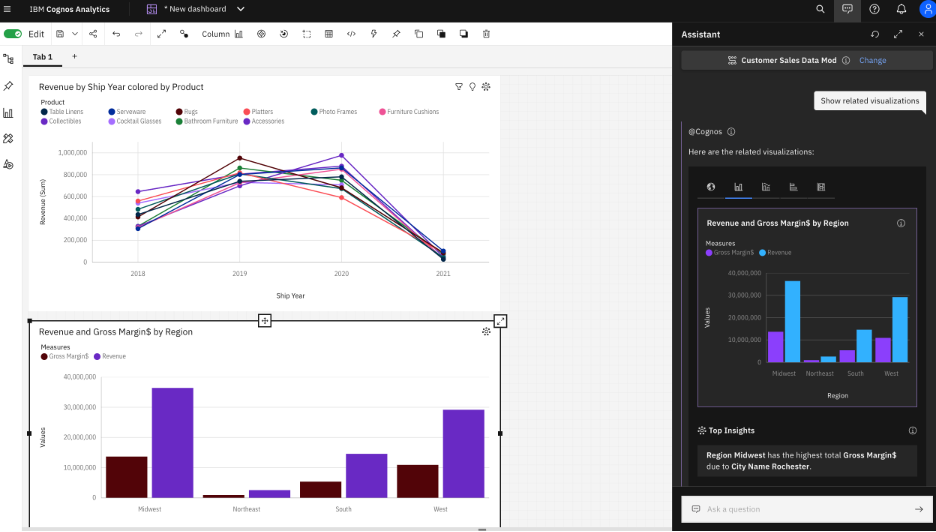Toggle the Edit mode switch
The width and height of the screenshot is (936, 532).
click(13, 34)
